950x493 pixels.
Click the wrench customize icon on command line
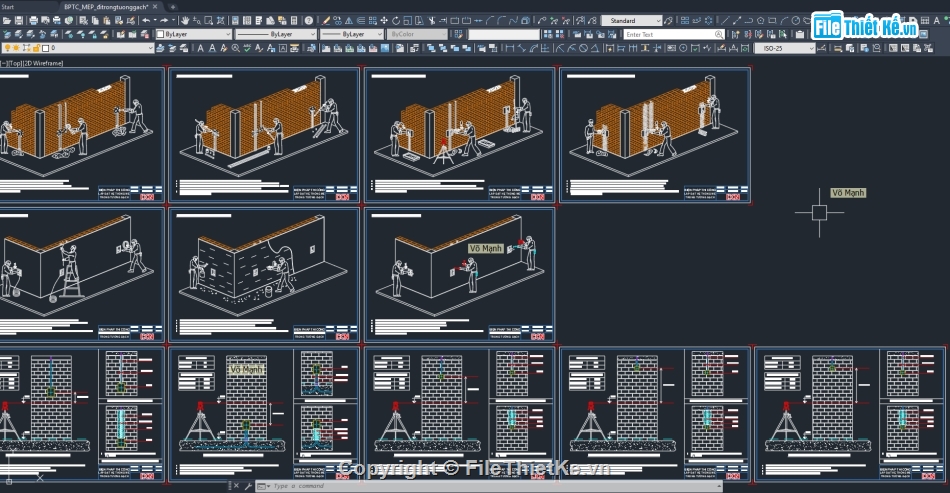248,486
